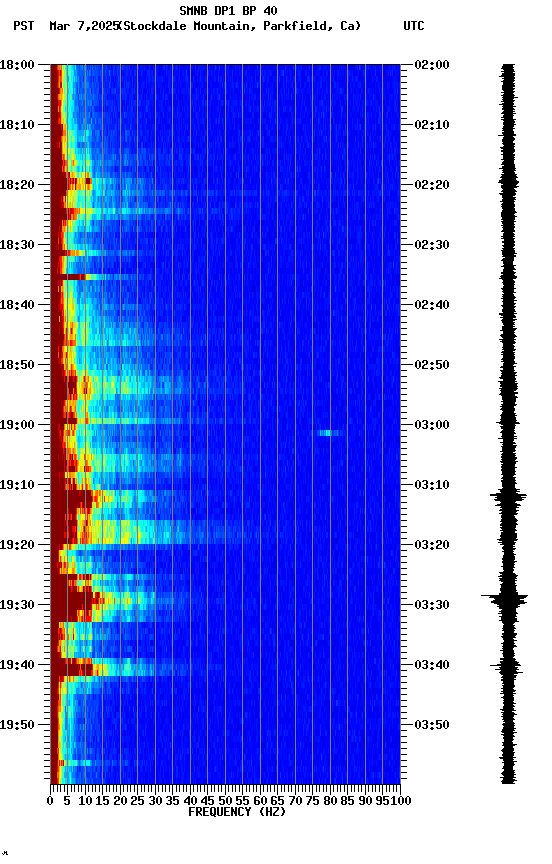Screen dimensions: 552x864
Task: Click the 'FREQUENCY (HZ)' axis title
Action: tap(237, 812)
